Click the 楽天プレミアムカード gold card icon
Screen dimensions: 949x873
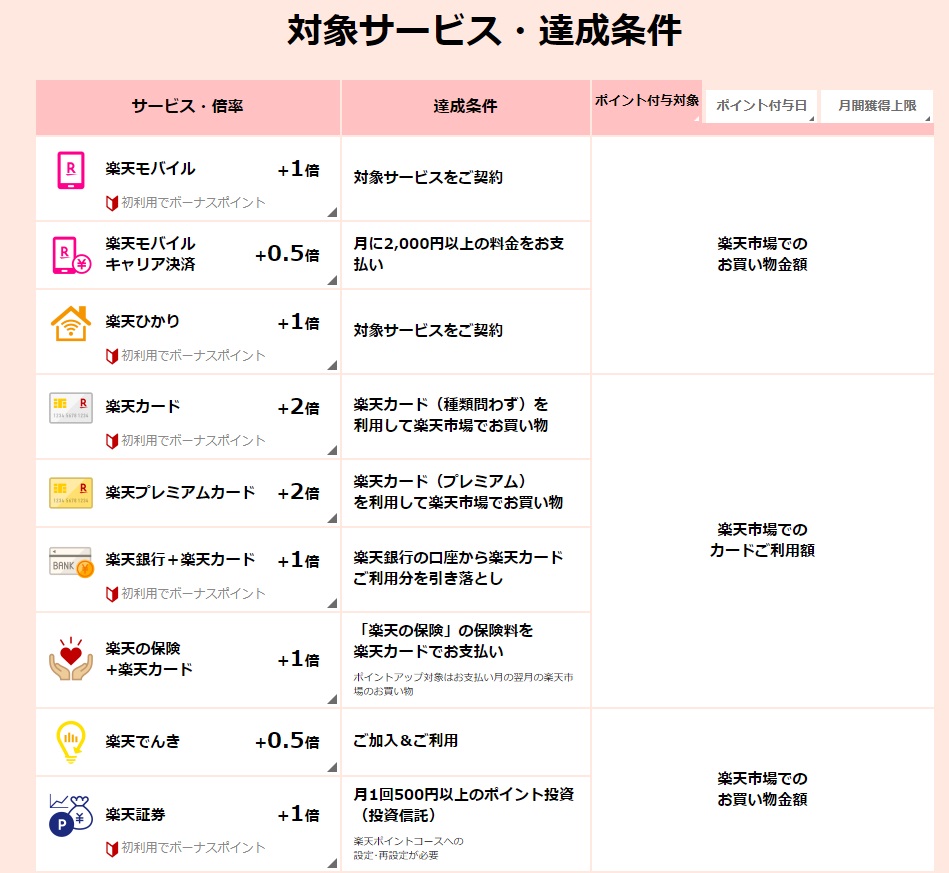tap(71, 493)
